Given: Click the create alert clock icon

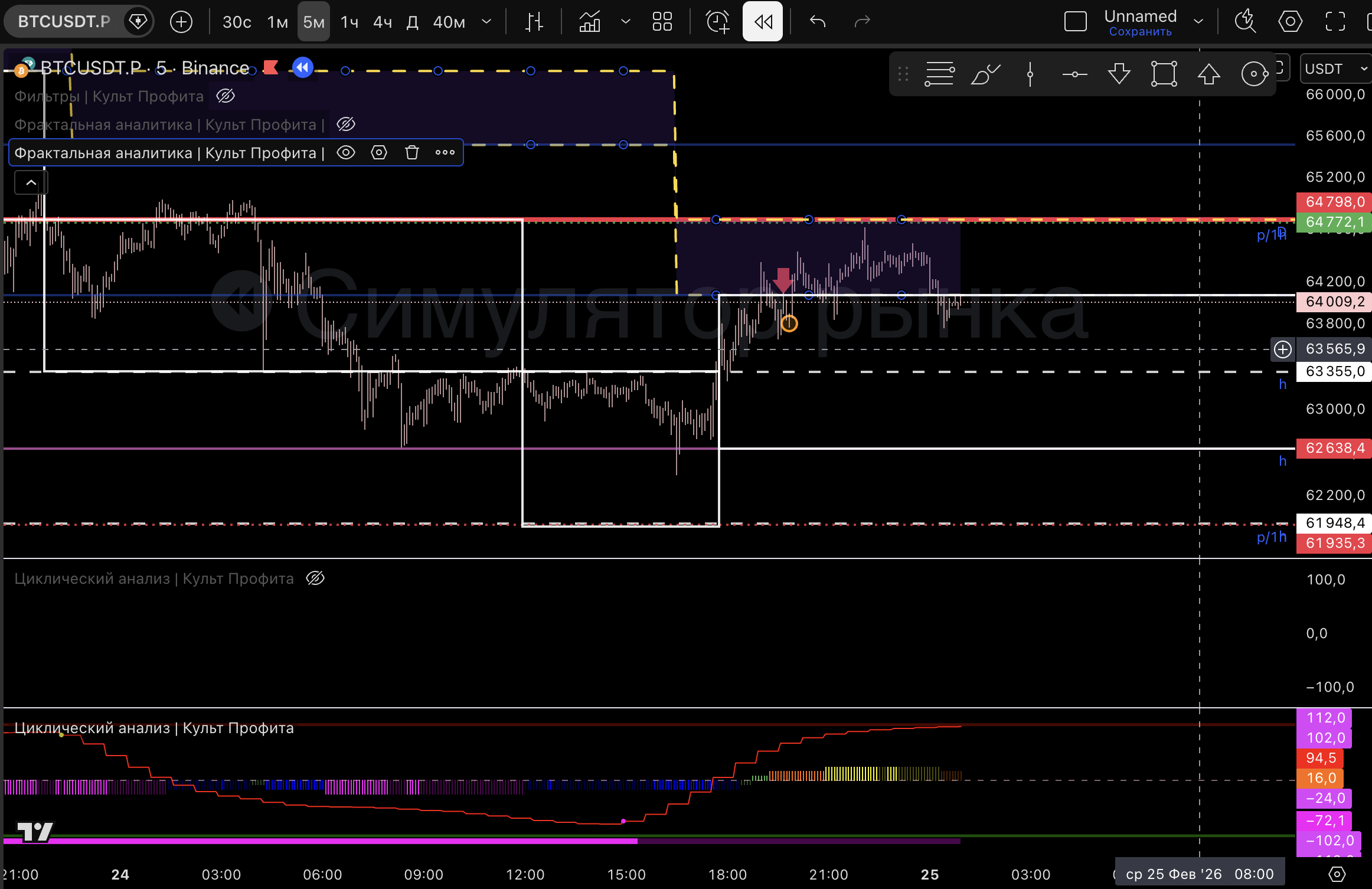Looking at the screenshot, I should (x=717, y=22).
